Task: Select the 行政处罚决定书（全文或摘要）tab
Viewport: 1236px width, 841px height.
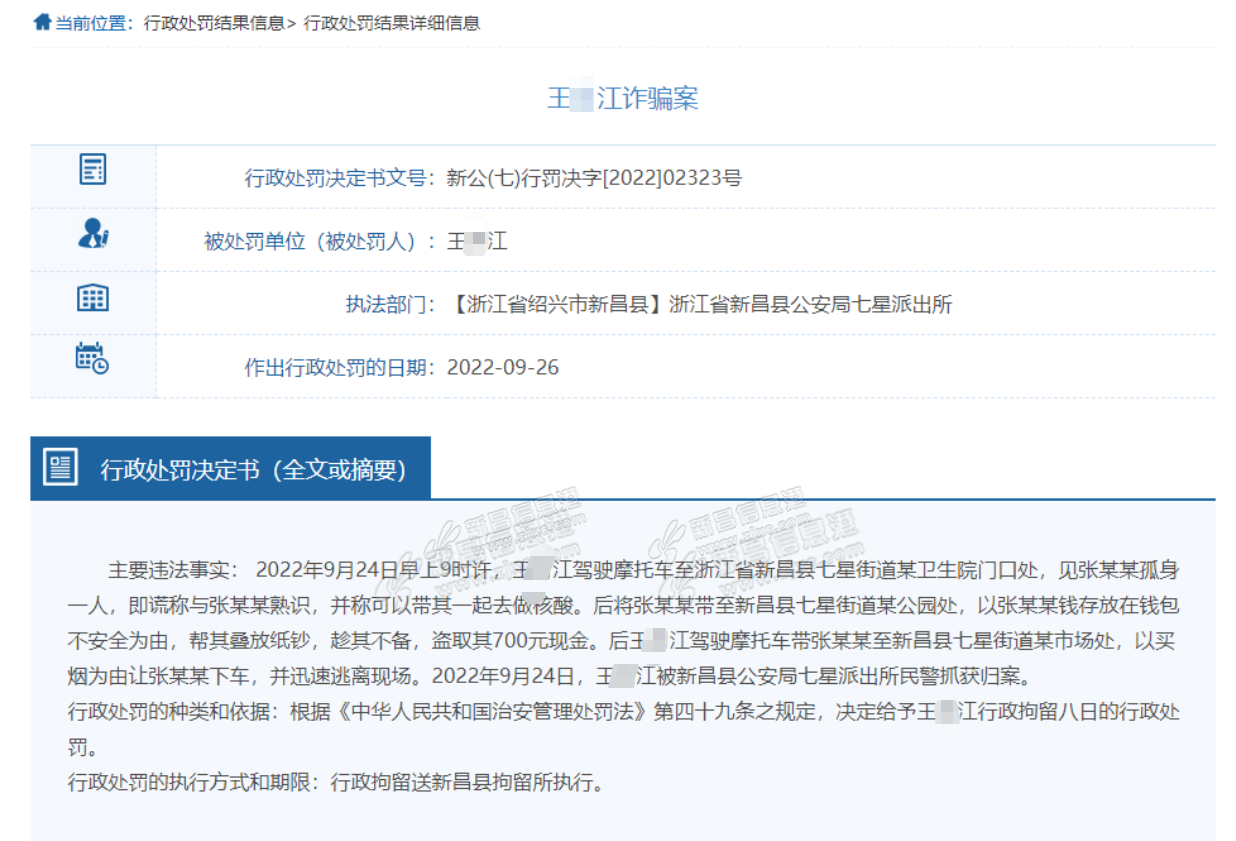Action: [x=253, y=470]
